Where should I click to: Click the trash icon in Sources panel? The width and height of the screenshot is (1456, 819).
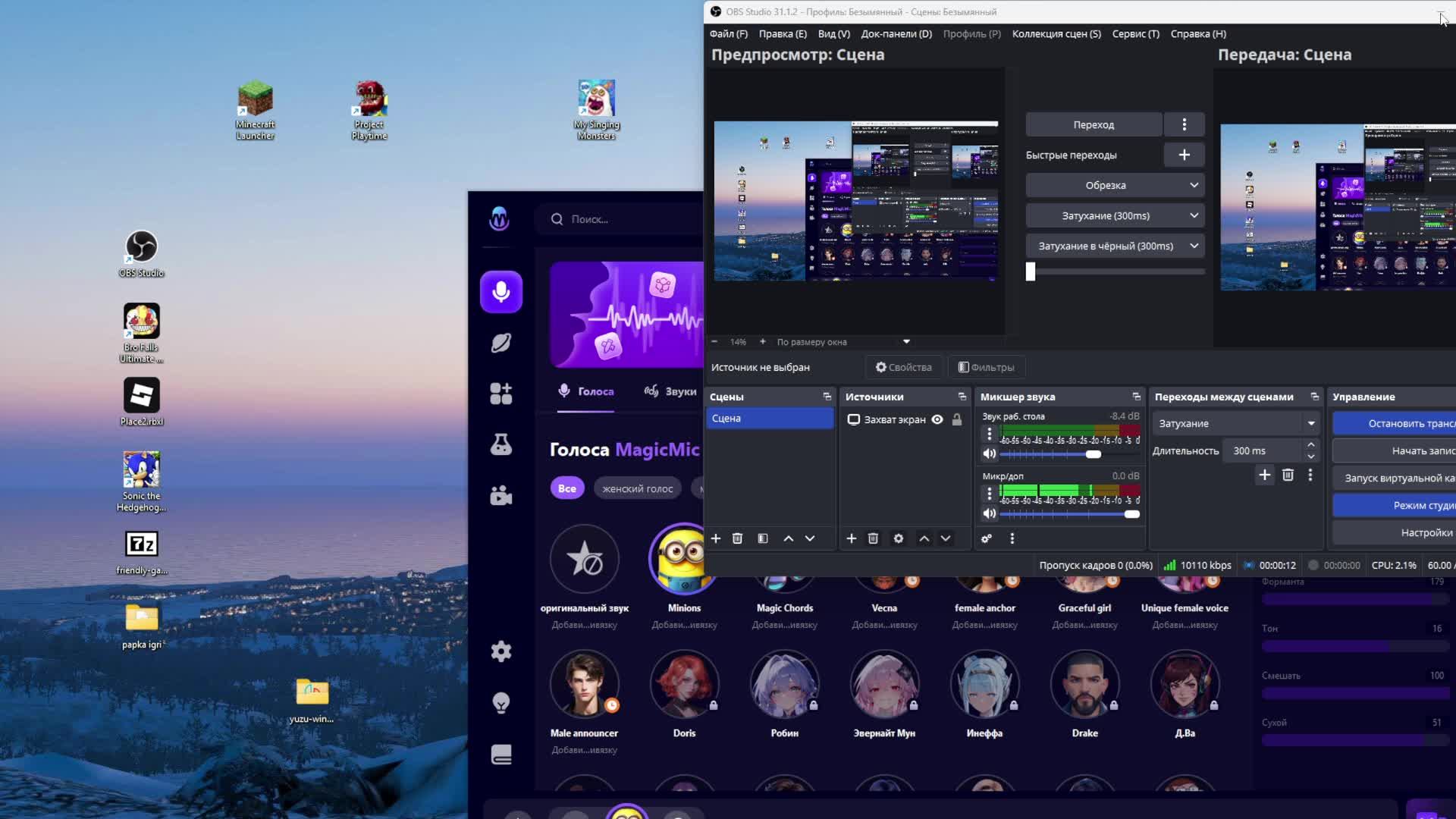point(873,538)
